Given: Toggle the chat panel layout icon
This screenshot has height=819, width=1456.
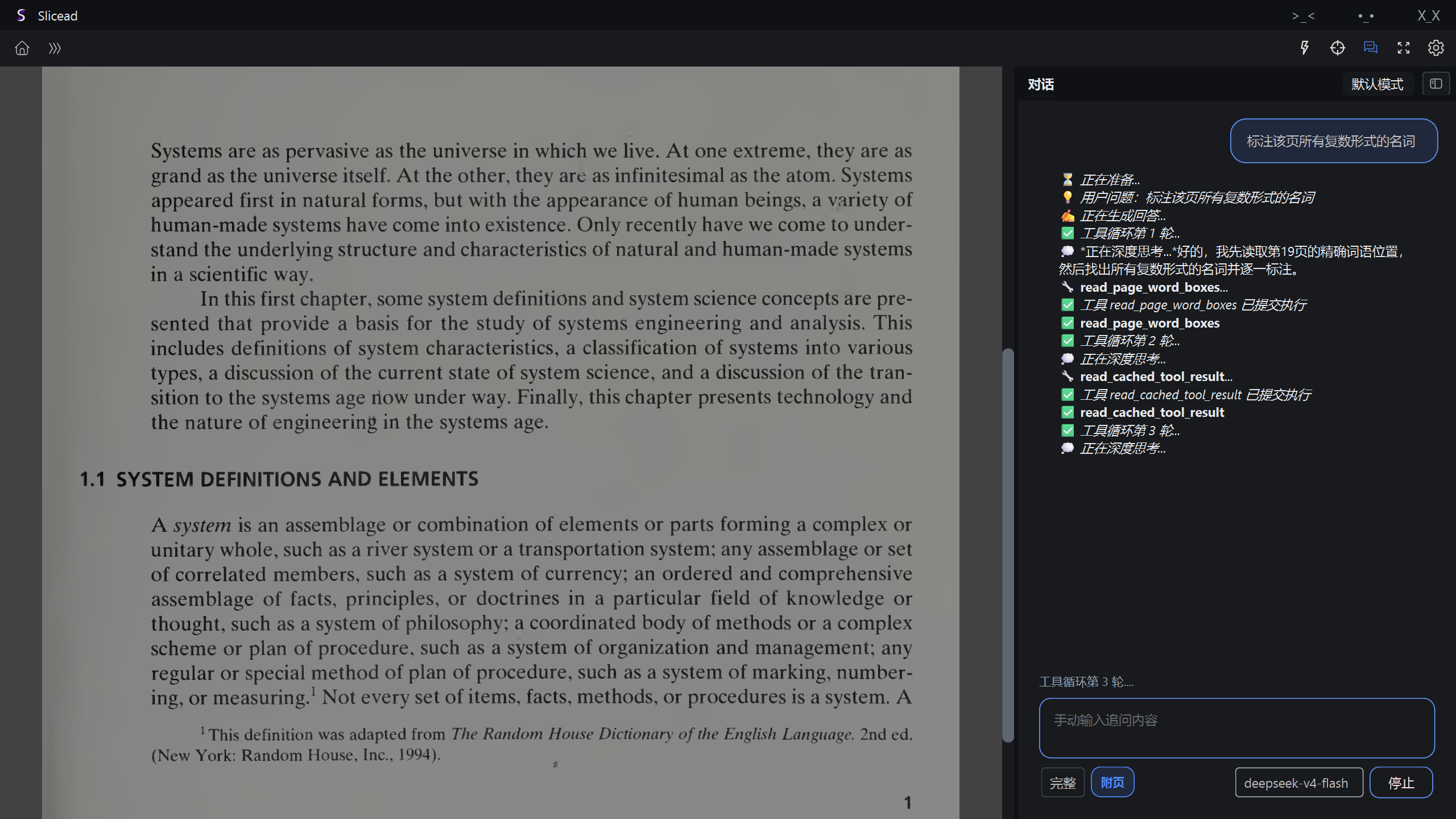Looking at the screenshot, I should 1436,84.
